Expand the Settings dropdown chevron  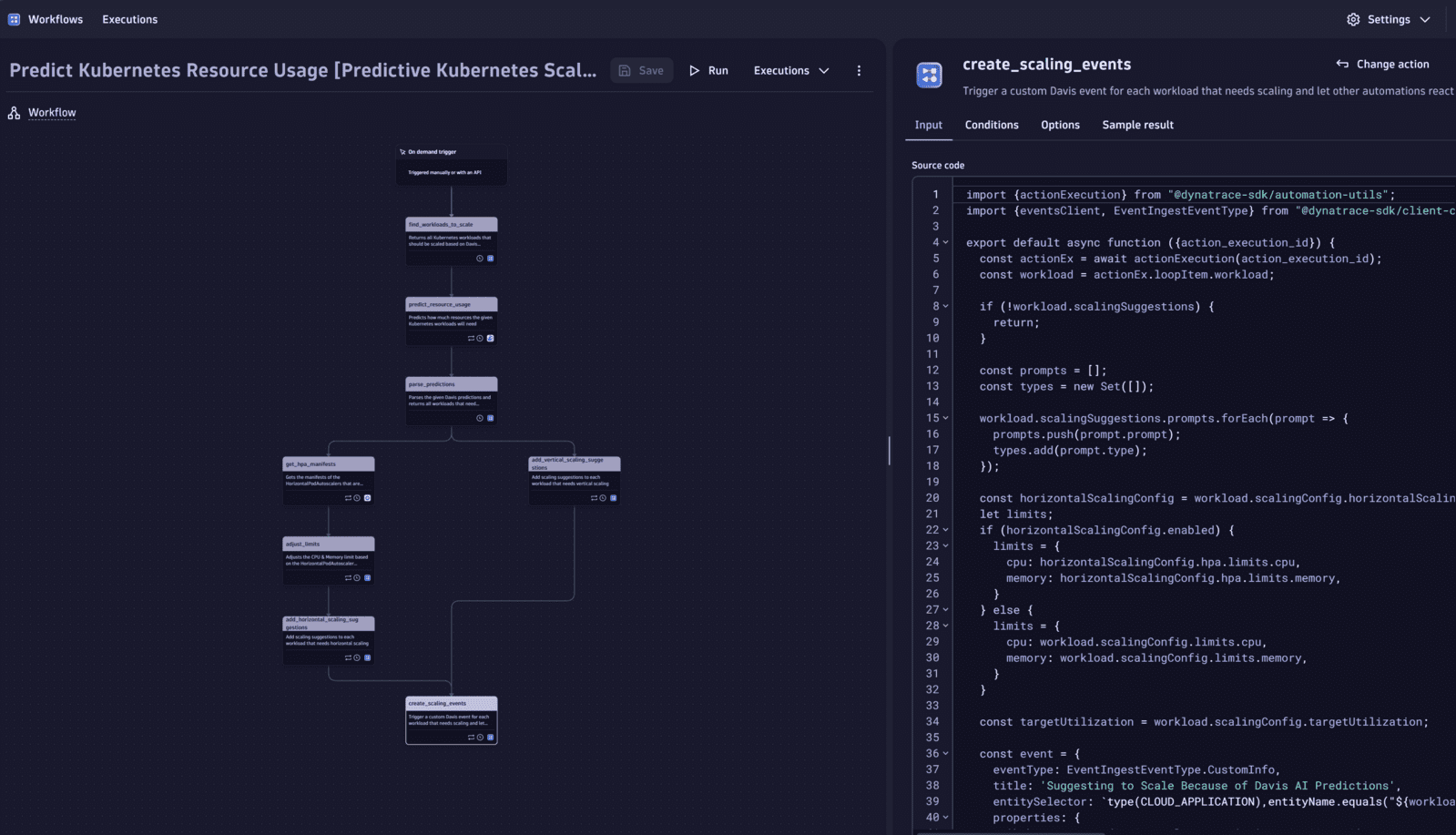click(x=1425, y=19)
